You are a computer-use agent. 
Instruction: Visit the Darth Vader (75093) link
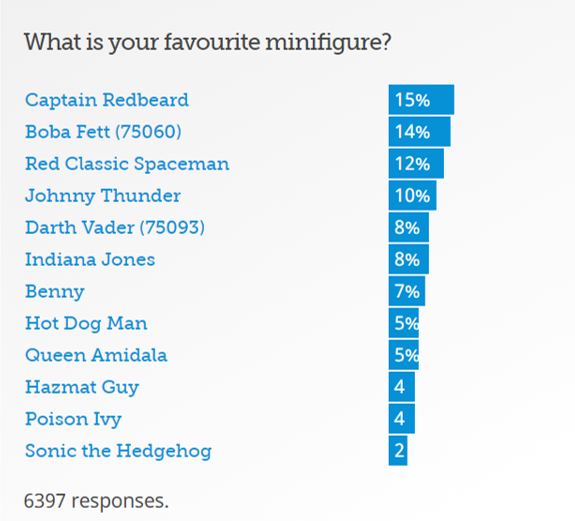tap(115, 227)
